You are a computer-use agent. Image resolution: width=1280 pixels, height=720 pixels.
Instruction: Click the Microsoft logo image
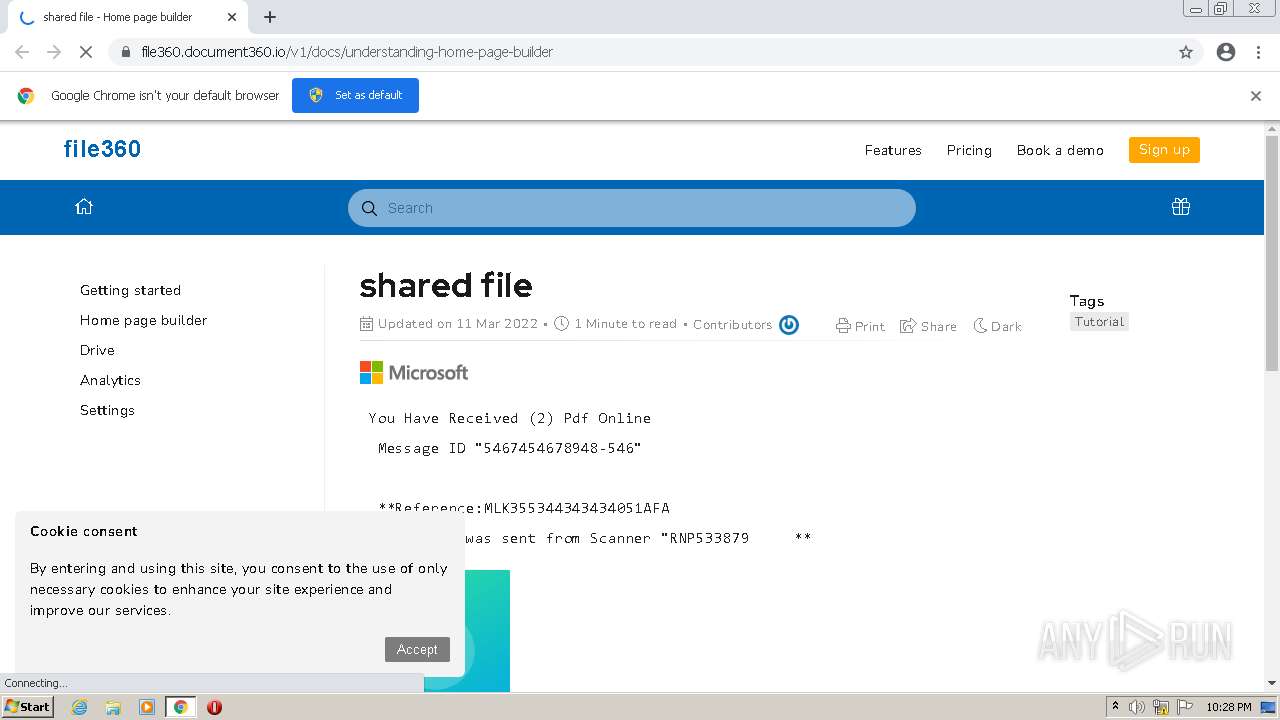pos(414,373)
